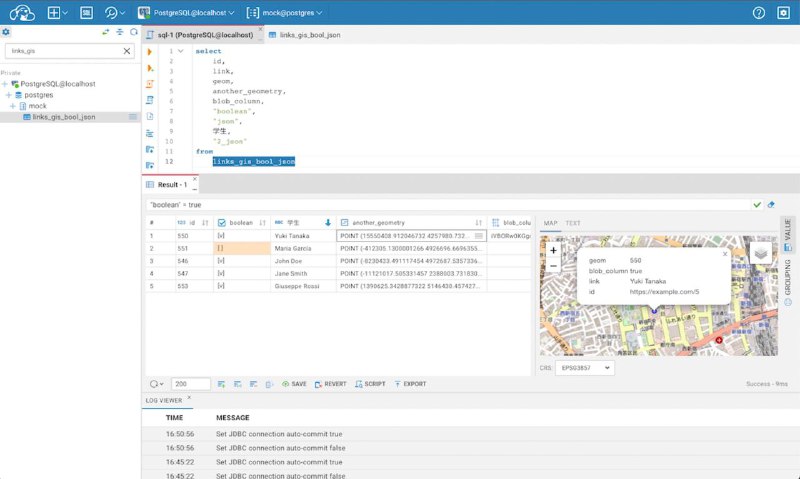
Task: Switch value panel to MAP view
Action: click(550, 223)
